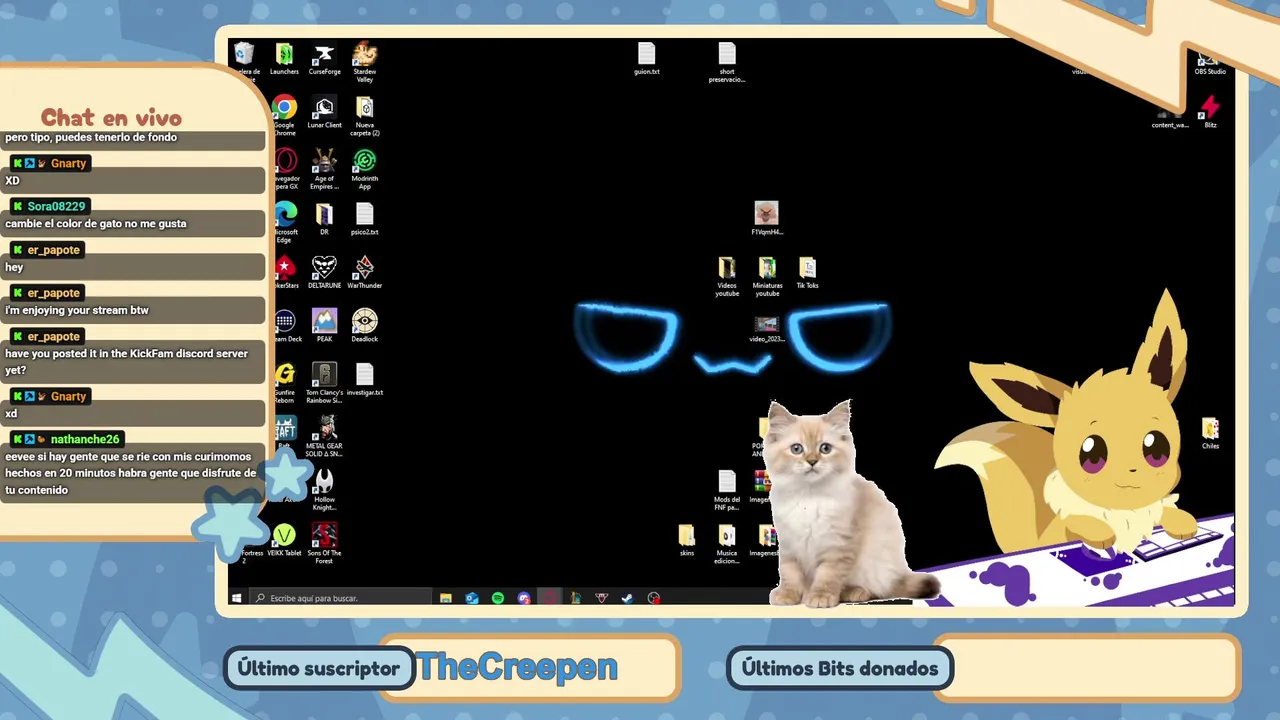Open the Launchers folder on desktop
Image resolution: width=1280 pixels, height=720 pixels.
pos(284,59)
